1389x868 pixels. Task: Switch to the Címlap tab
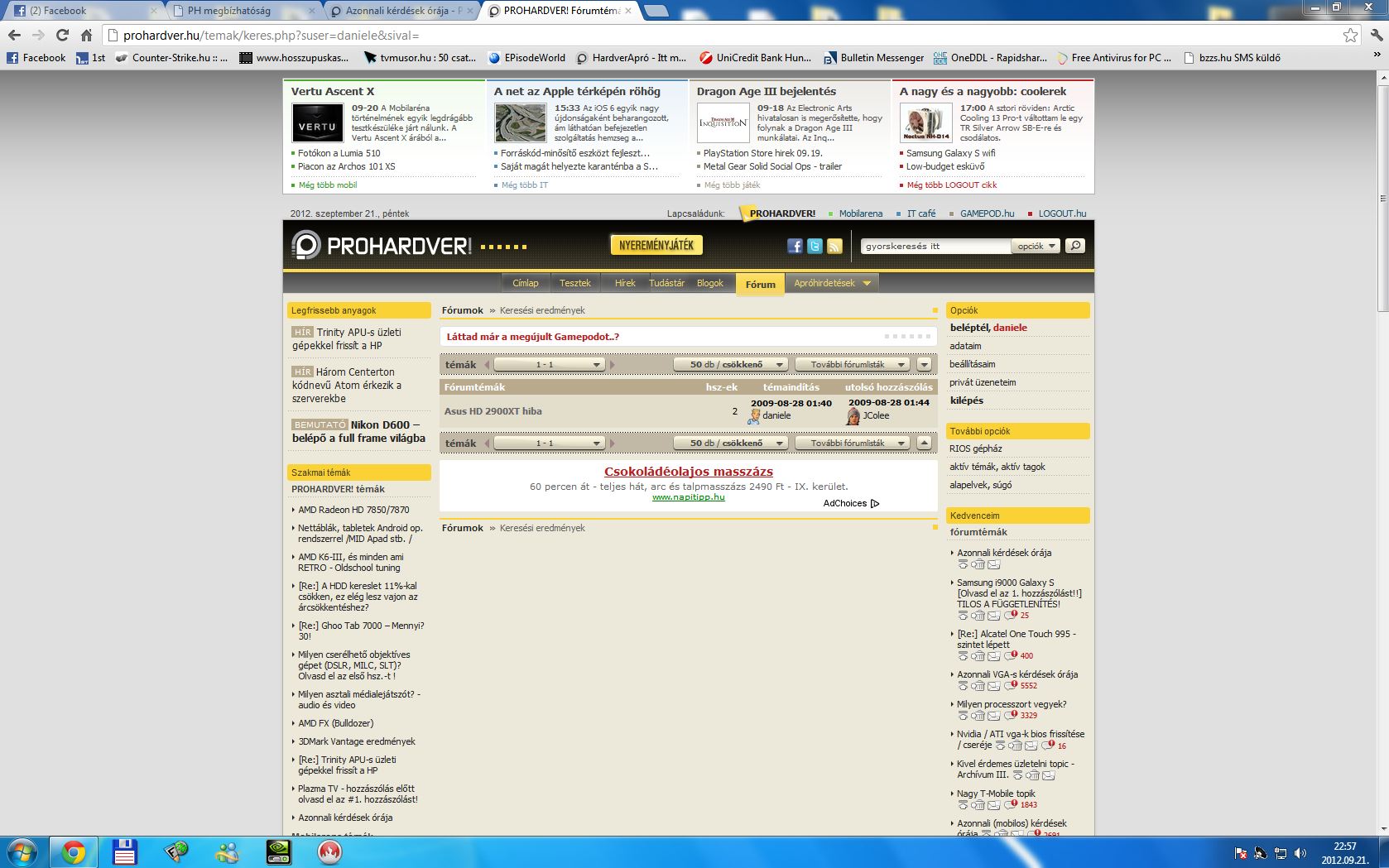[x=526, y=283]
